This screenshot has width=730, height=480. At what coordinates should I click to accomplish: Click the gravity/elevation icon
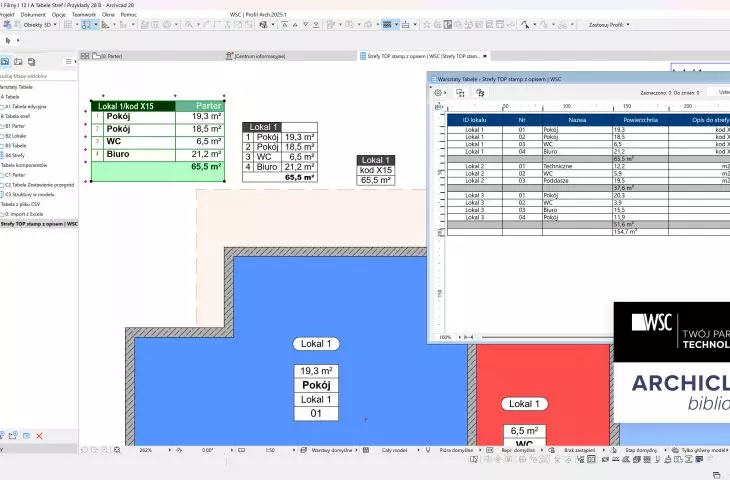pos(406,25)
